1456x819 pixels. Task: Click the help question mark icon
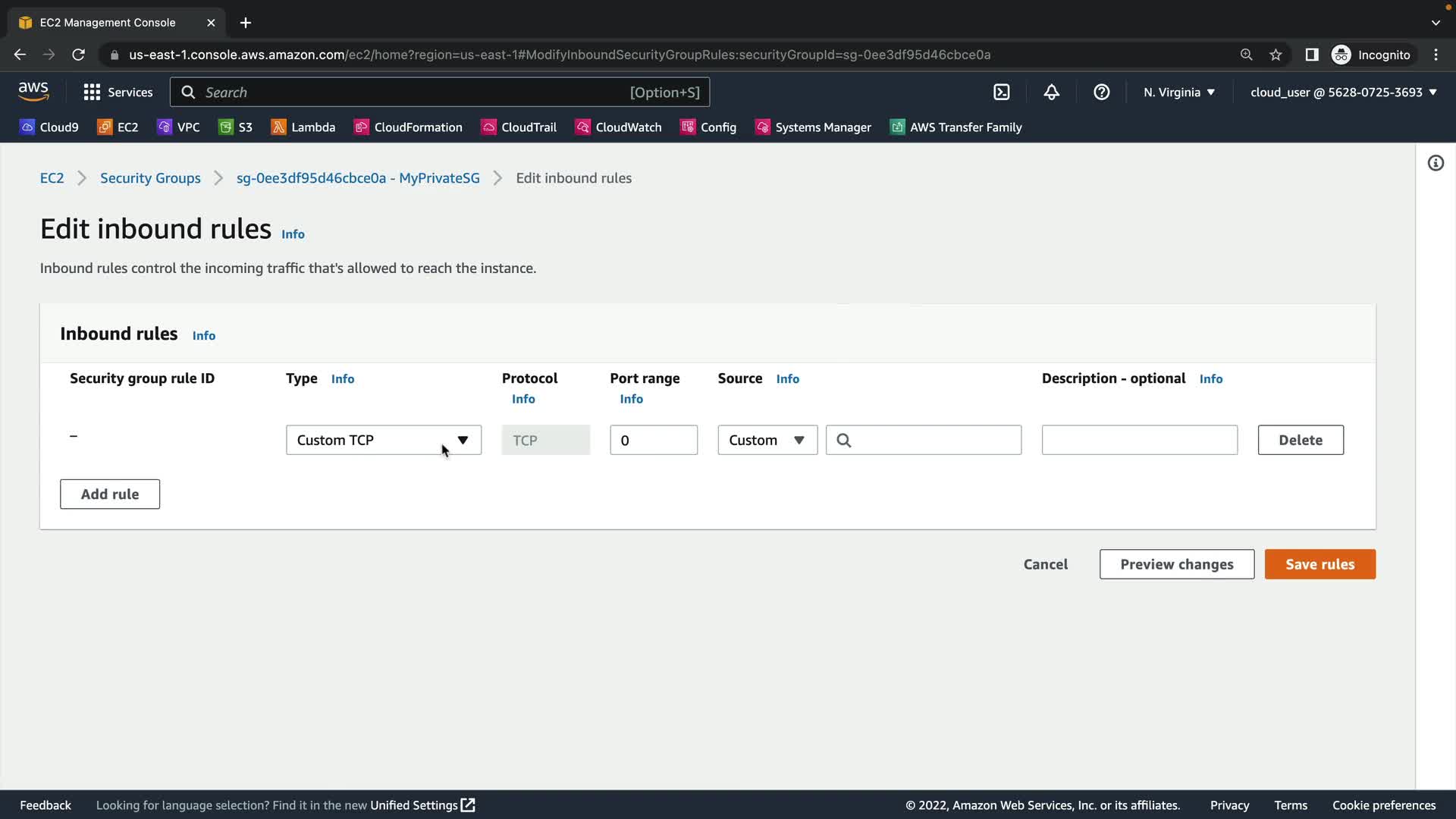tap(1101, 93)
